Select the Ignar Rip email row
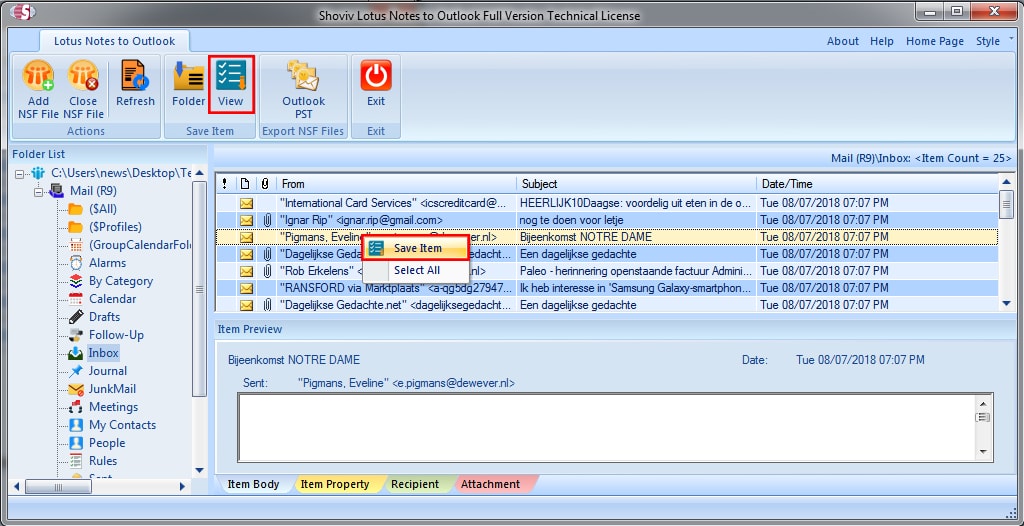Image resolution: width=1024 pixels, height=526 pixels. click(607, 220)
